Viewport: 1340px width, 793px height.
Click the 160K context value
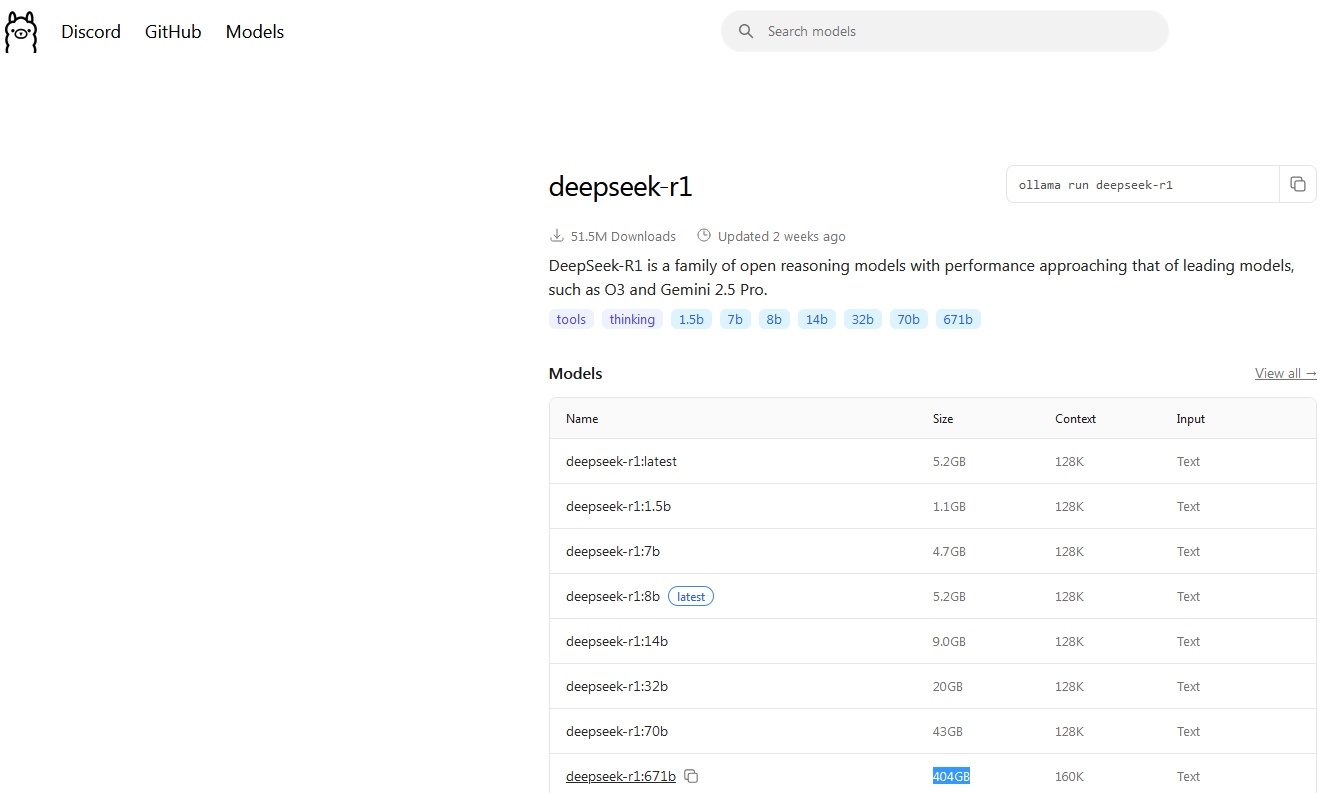point(1069,776)
